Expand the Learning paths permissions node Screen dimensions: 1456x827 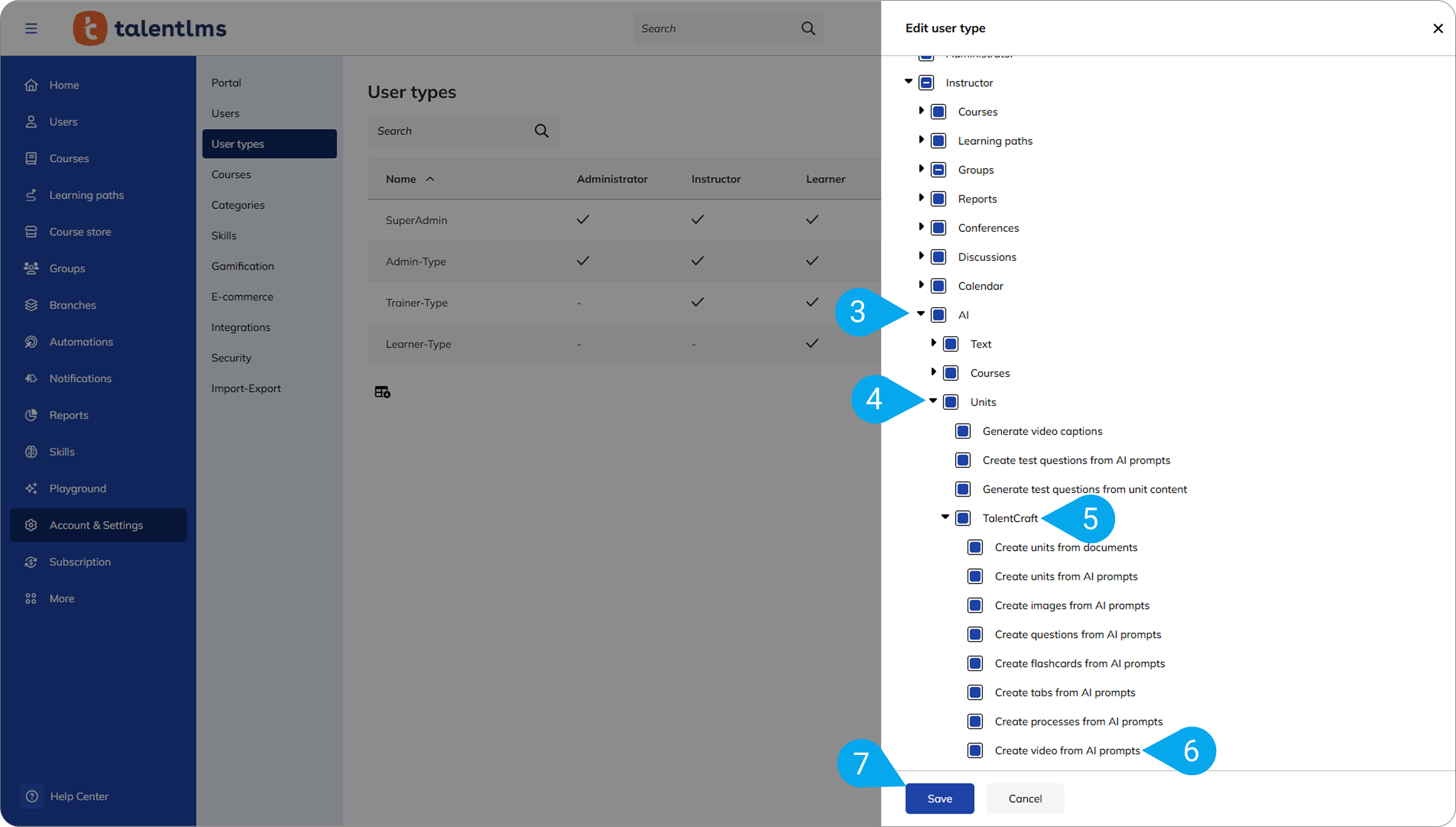921,140
